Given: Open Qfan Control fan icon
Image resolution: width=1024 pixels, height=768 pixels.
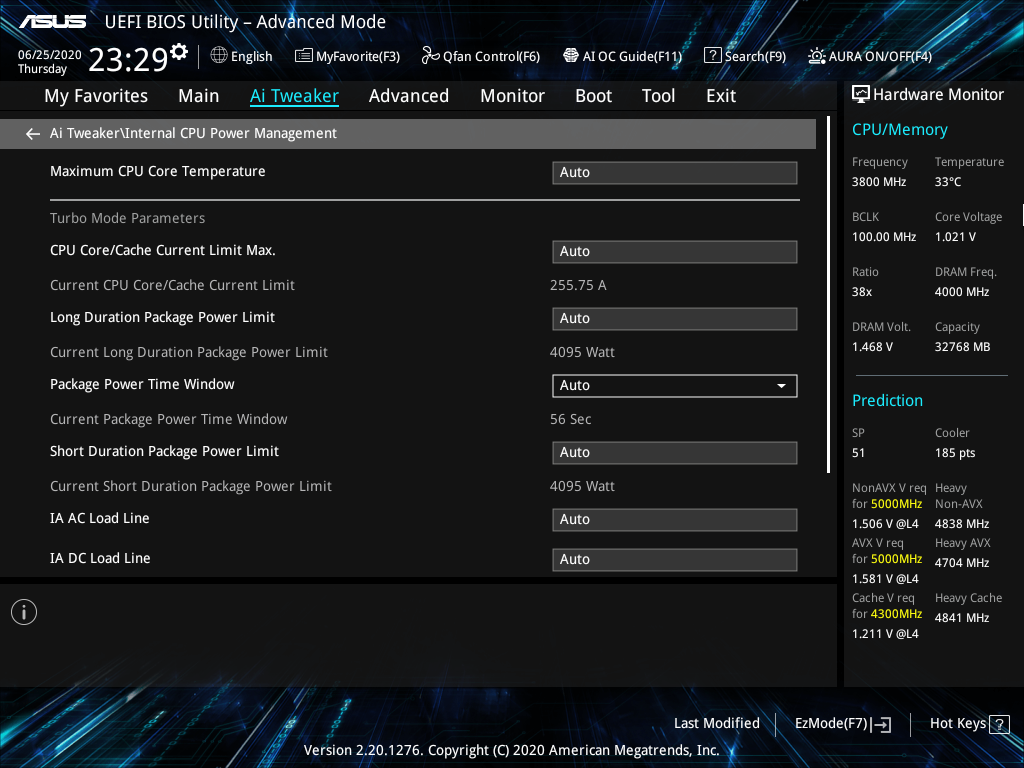Looking at the screenshot, I should pyautogui.click(x=430, y=56).
